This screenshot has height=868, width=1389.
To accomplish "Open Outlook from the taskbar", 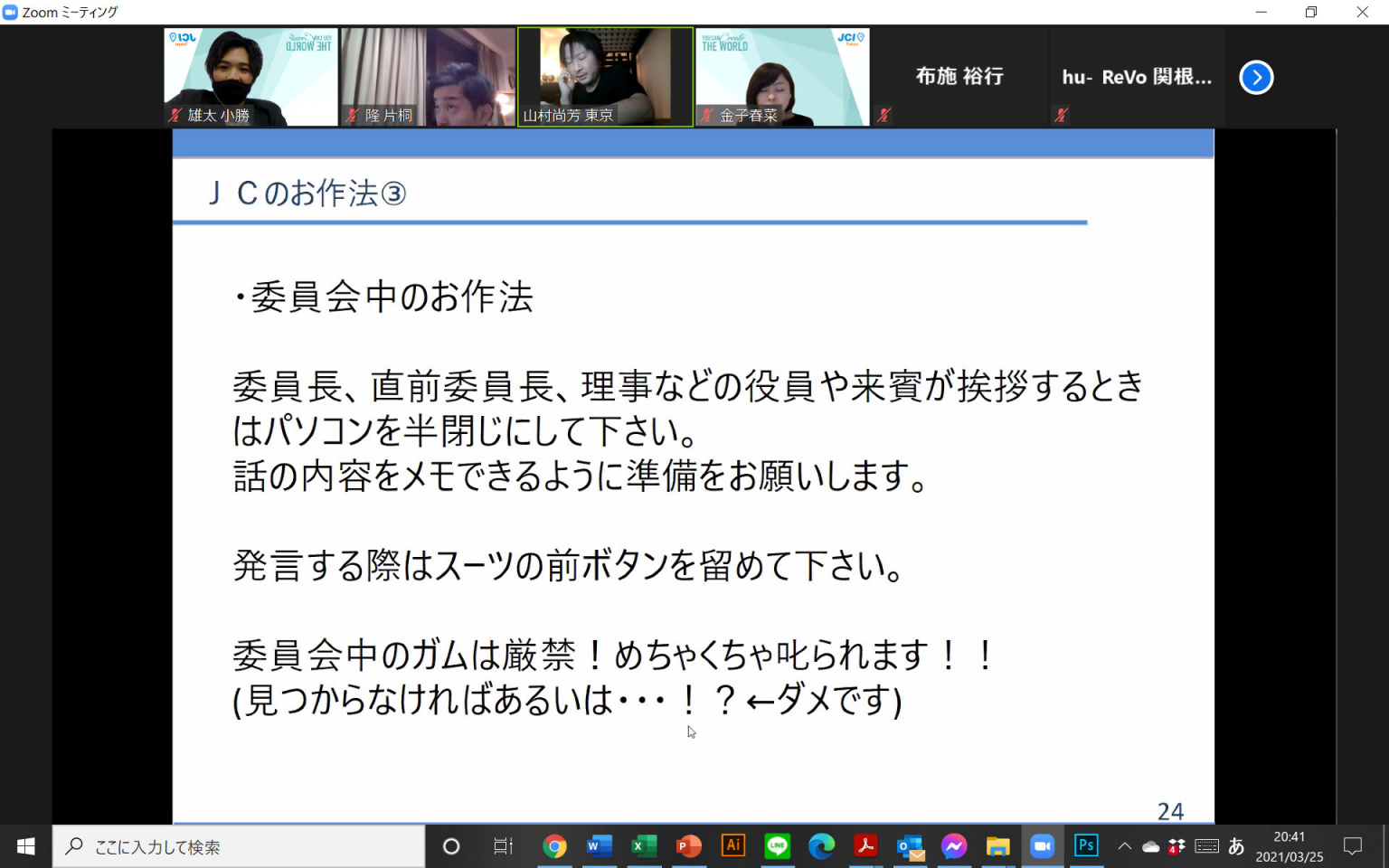I will click(910, 846).
